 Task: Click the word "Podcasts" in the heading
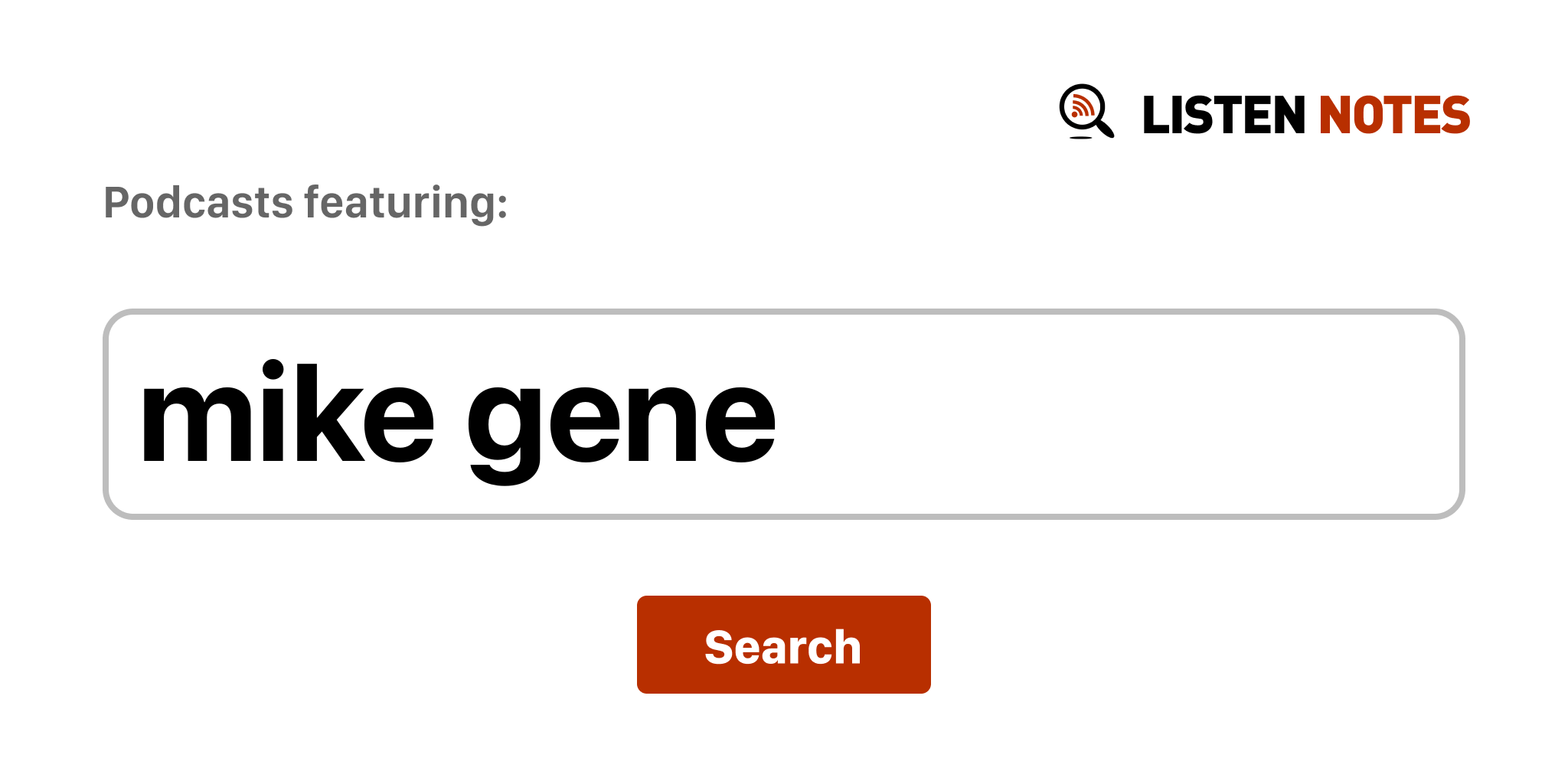point(198,203)
